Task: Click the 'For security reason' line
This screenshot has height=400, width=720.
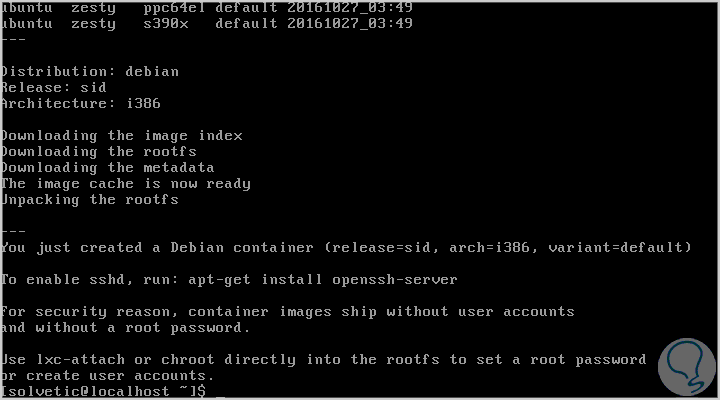Action: point(287,311)
